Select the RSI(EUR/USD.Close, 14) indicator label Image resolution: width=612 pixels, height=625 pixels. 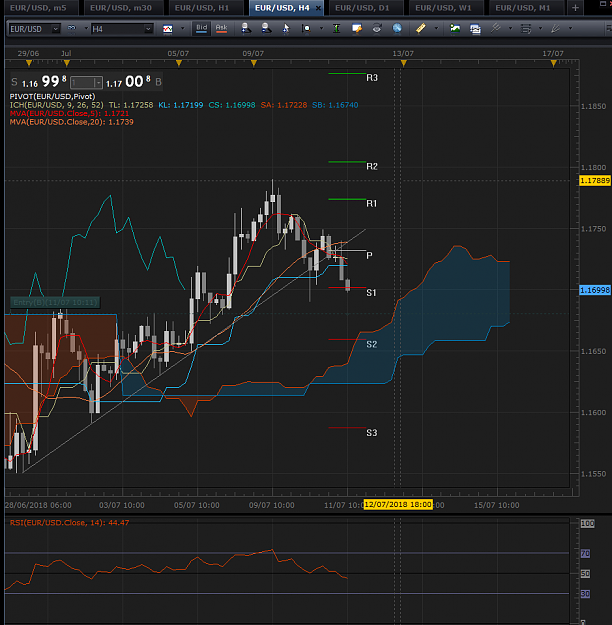[69, 523]
